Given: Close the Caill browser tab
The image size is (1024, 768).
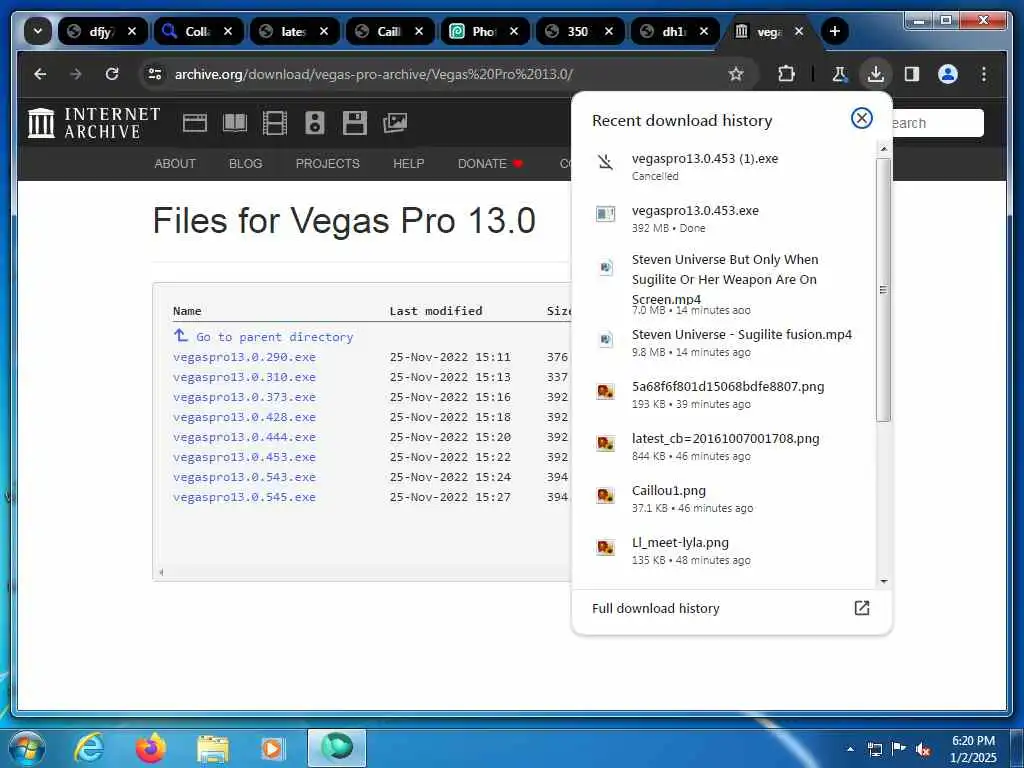Looking at the screenshot, I should pyautogui.click(x=419, y=31).
